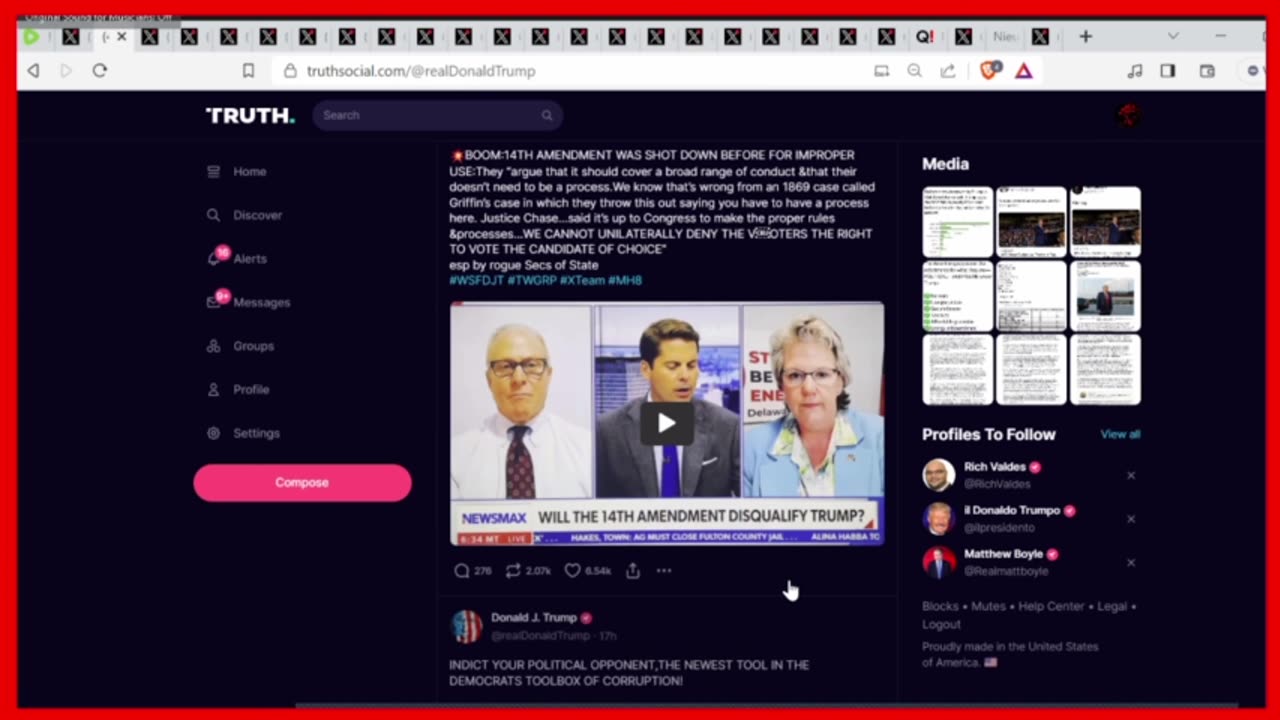
Task: Click the #TWGRP hashtag
Action: pyautogui.click(x=531, y=281)
